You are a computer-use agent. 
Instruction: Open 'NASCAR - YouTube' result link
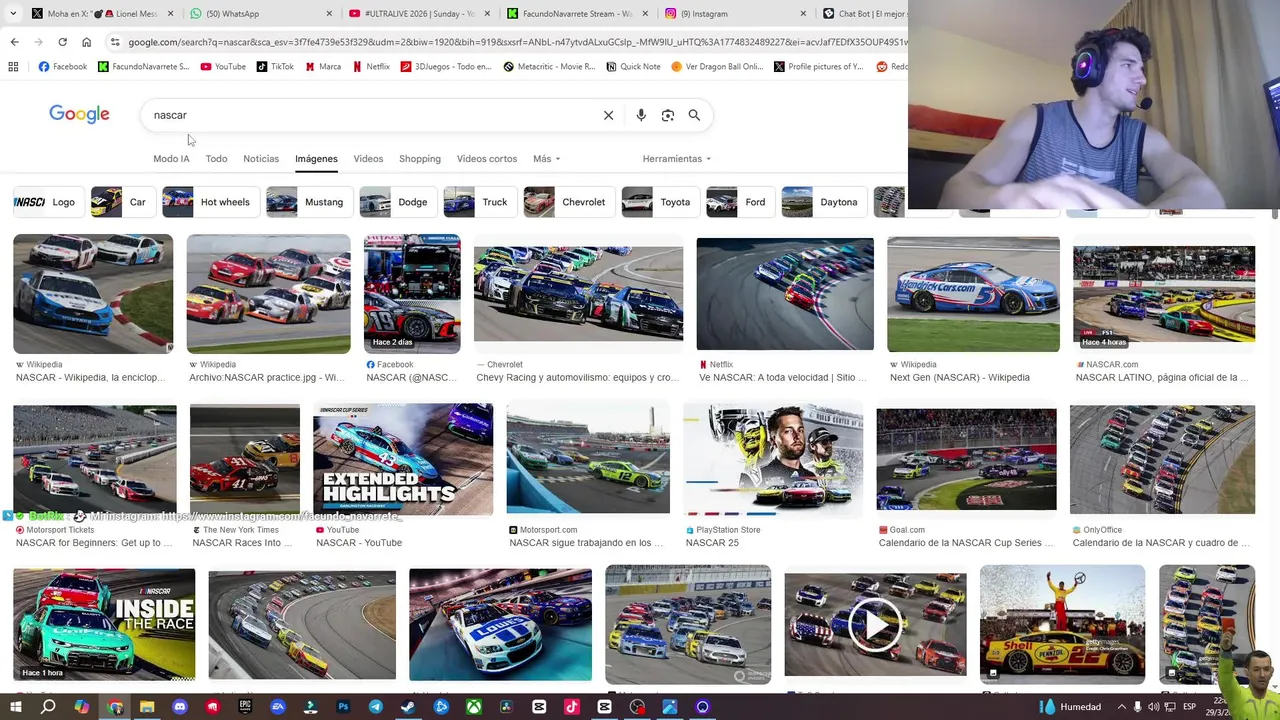pyautogui.click(x=359, y=543)
